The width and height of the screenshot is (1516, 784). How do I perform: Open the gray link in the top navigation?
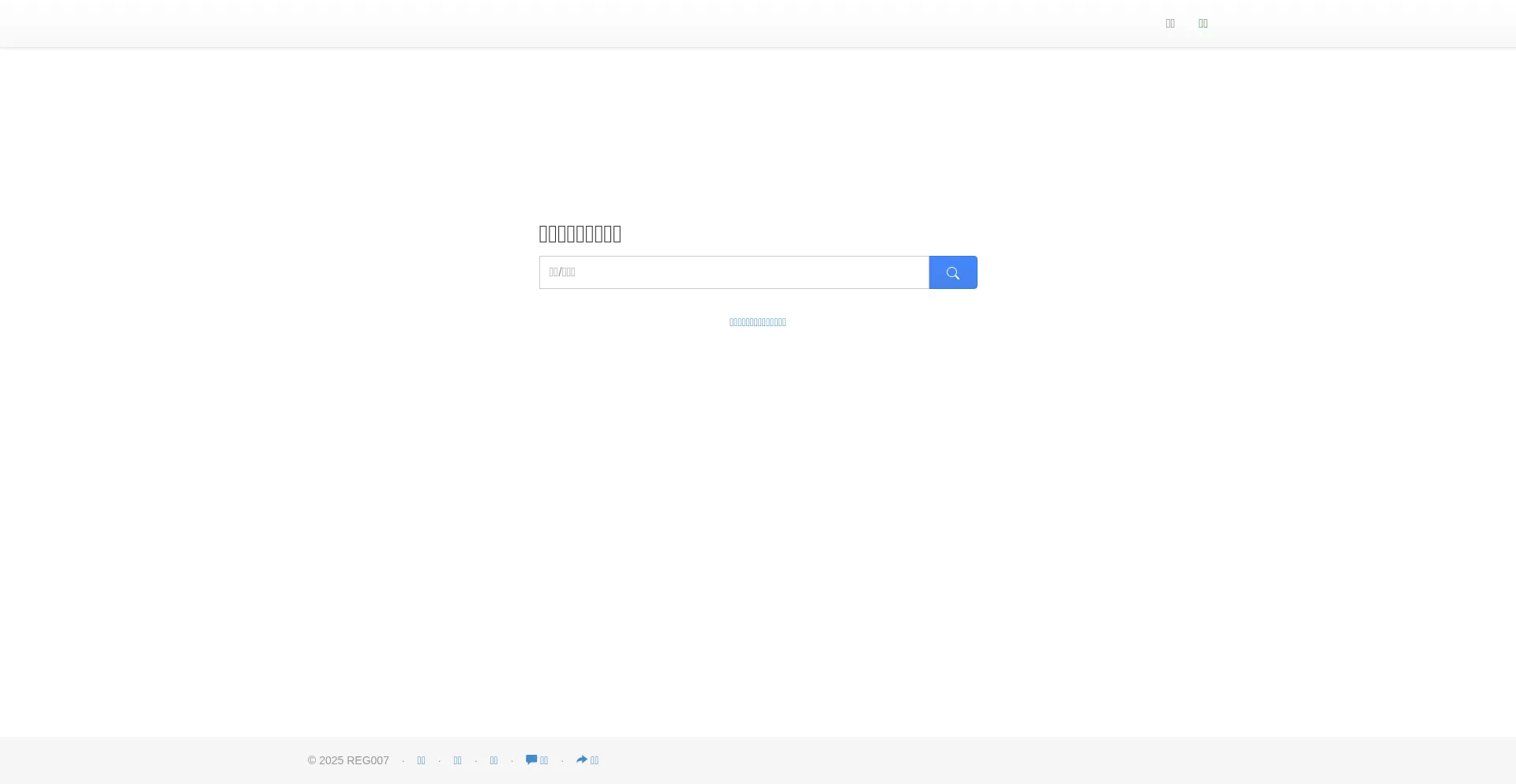(1170, 24)
